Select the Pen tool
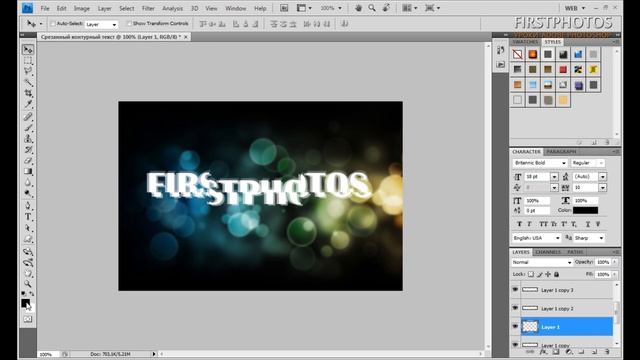Image resolution: width=640 pixels, height=360 pixels. [28, 206]
